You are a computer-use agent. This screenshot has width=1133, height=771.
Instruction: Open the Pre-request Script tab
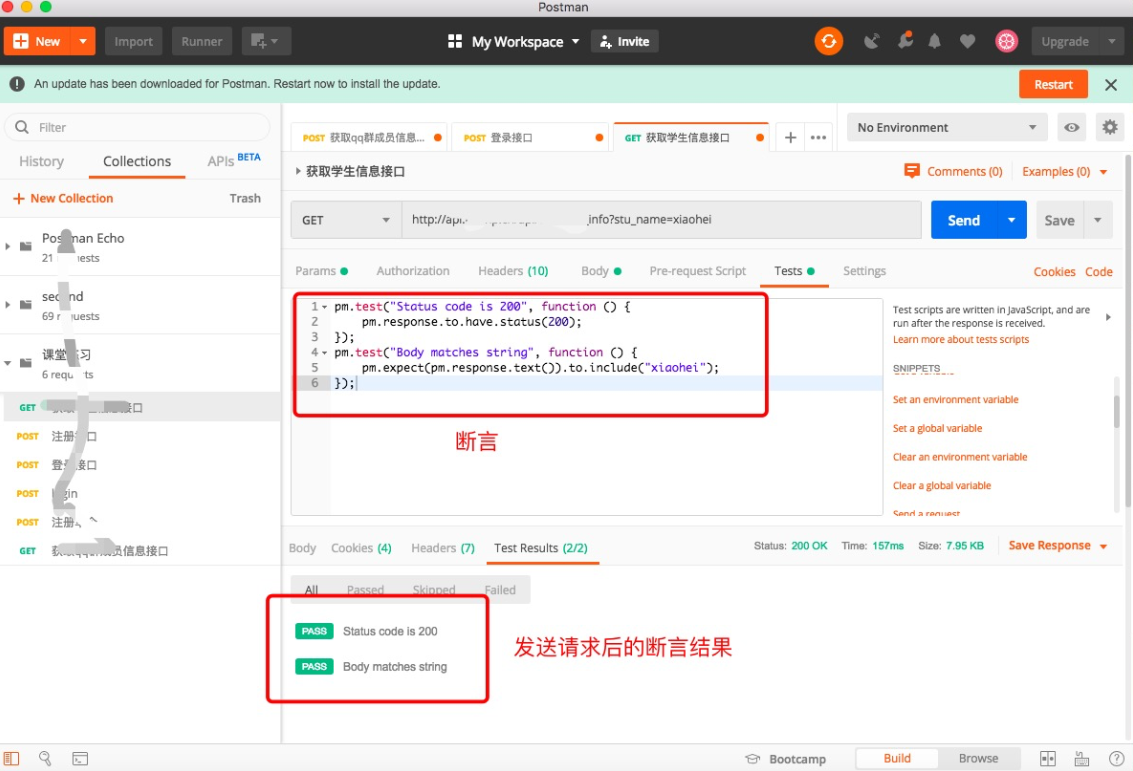click(697, 271)
